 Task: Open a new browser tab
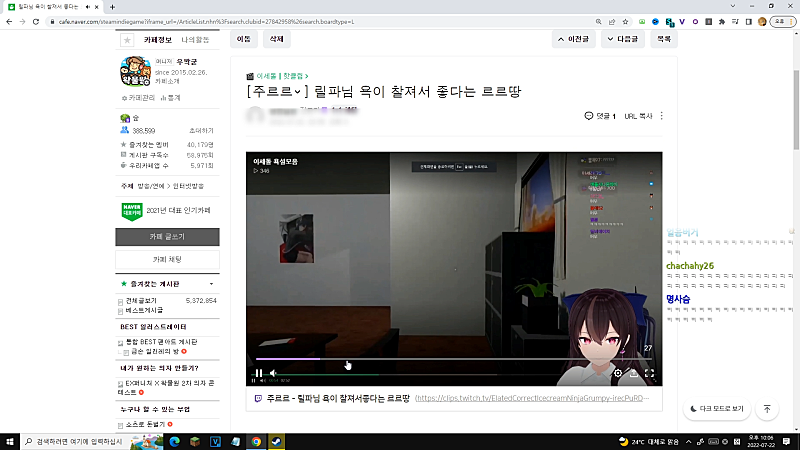click(x=112, y=7)
